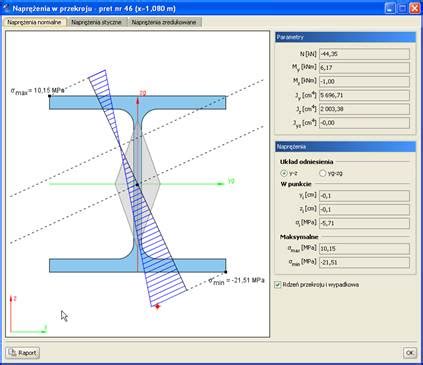Image resolution: width=423 pixels, height=365 pixels.
Task: Toggle Rdzeń przekroju i wypadkowa checkbox
Action: [278, 285]
